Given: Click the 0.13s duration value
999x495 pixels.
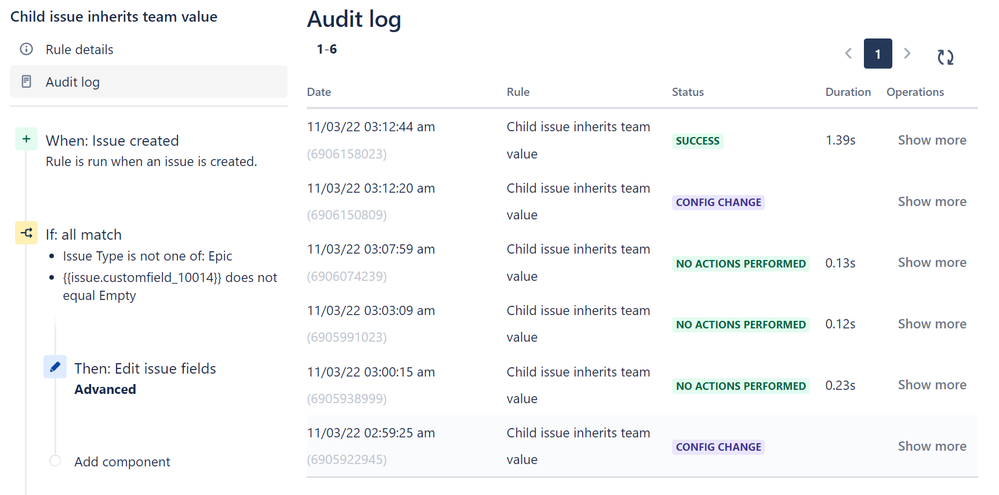Looking at the screenshot, I should coord(840,262).
